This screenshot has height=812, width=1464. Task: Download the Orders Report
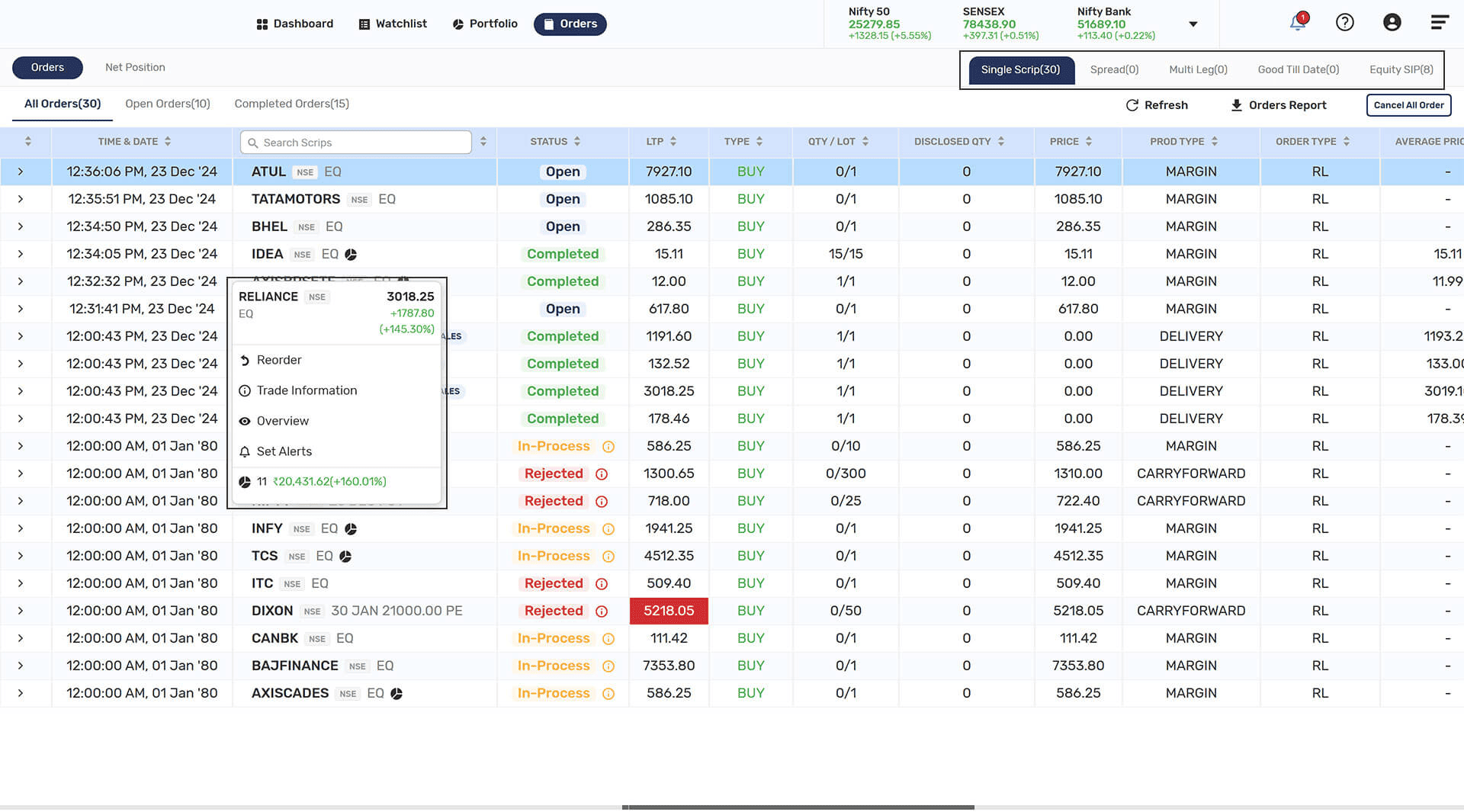point(1279,105)
